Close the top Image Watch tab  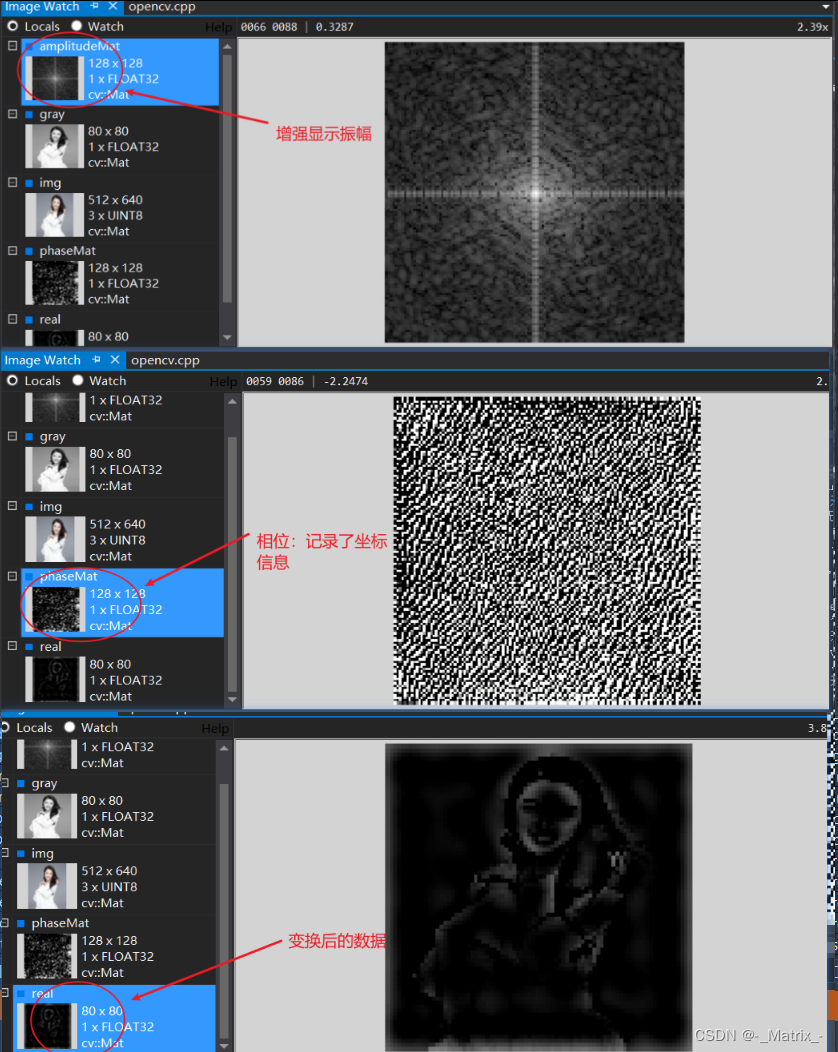(113, 6)
